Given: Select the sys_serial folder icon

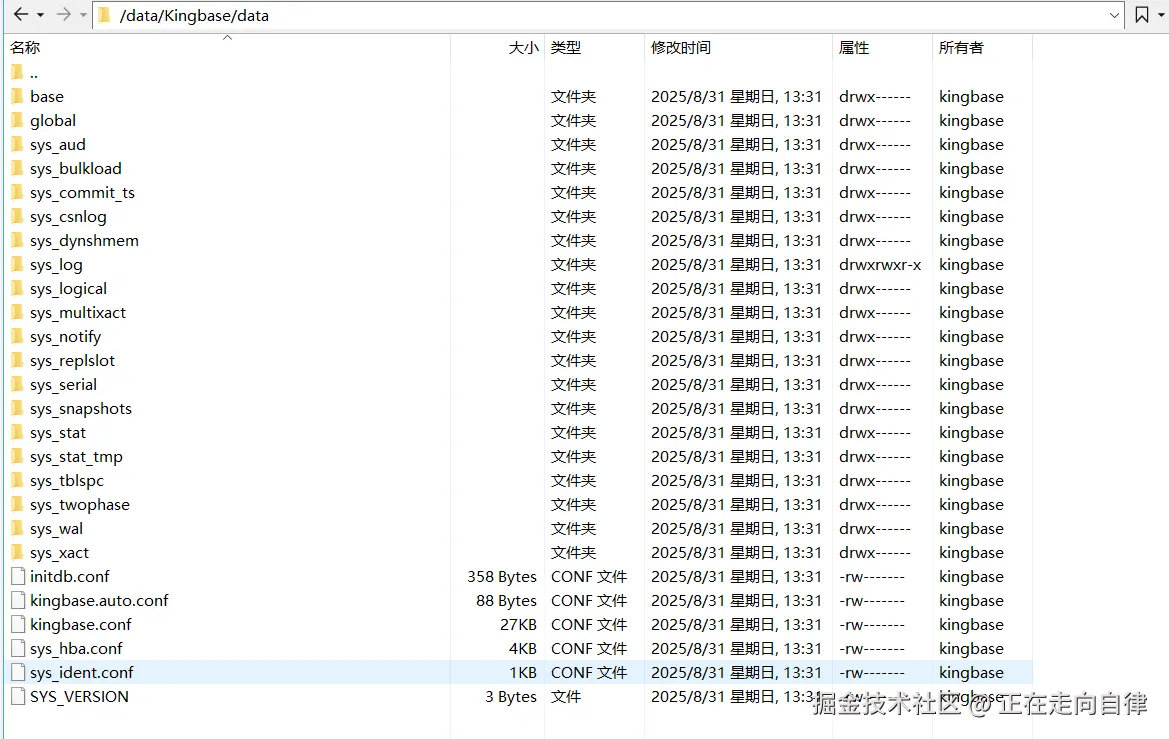Looking at the screenshot, I should [x=18, y=384].
